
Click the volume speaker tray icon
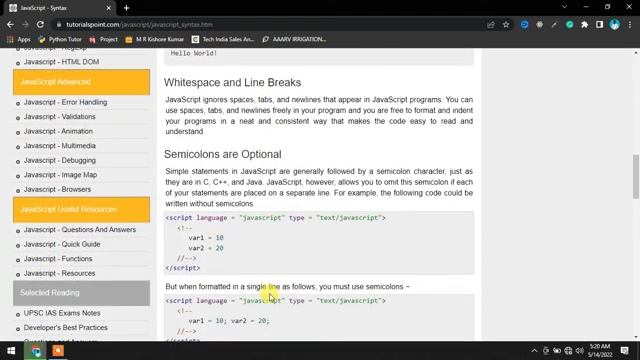point(580,351)
